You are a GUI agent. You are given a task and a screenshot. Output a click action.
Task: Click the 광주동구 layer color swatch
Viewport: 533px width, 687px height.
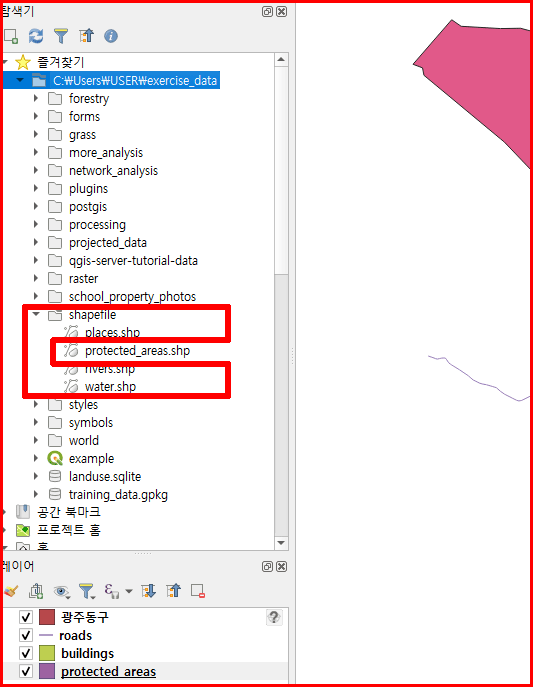(47, 617)
